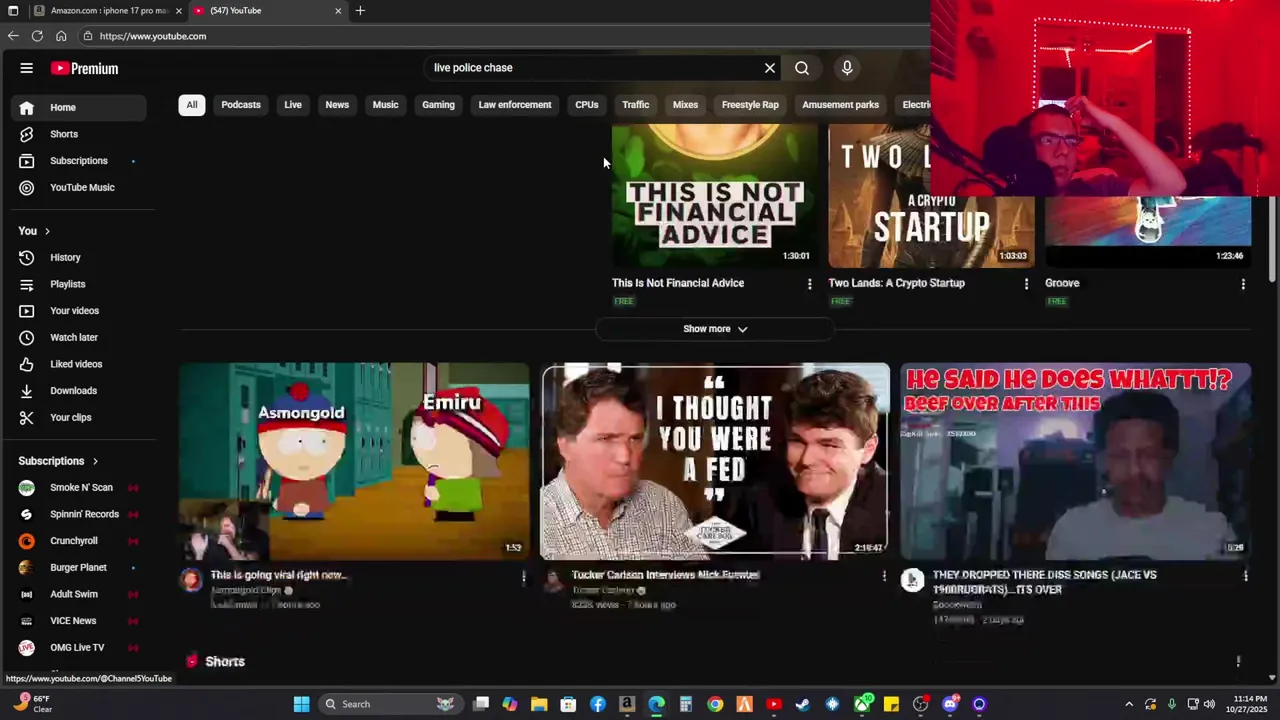Open OMG Live TV channel
1280x720 pixels.
click(x=79, y=647)
